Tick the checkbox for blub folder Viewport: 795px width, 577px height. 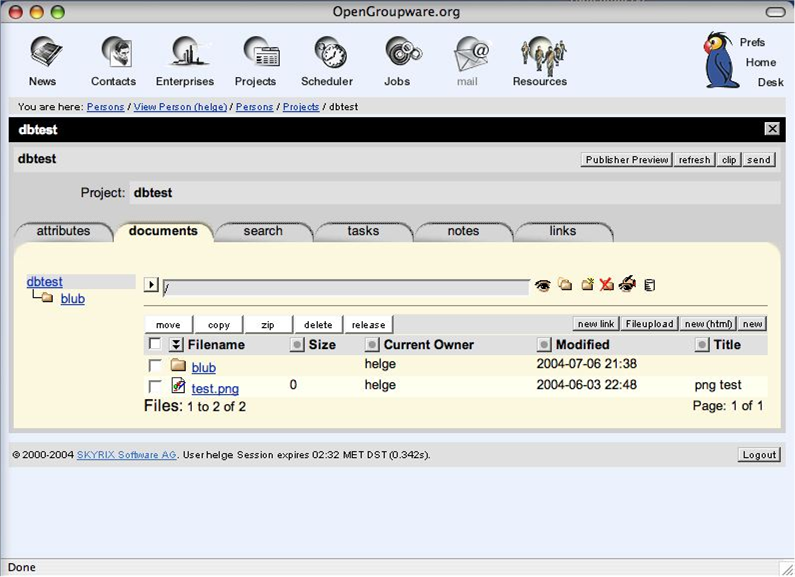coord(154,366)
